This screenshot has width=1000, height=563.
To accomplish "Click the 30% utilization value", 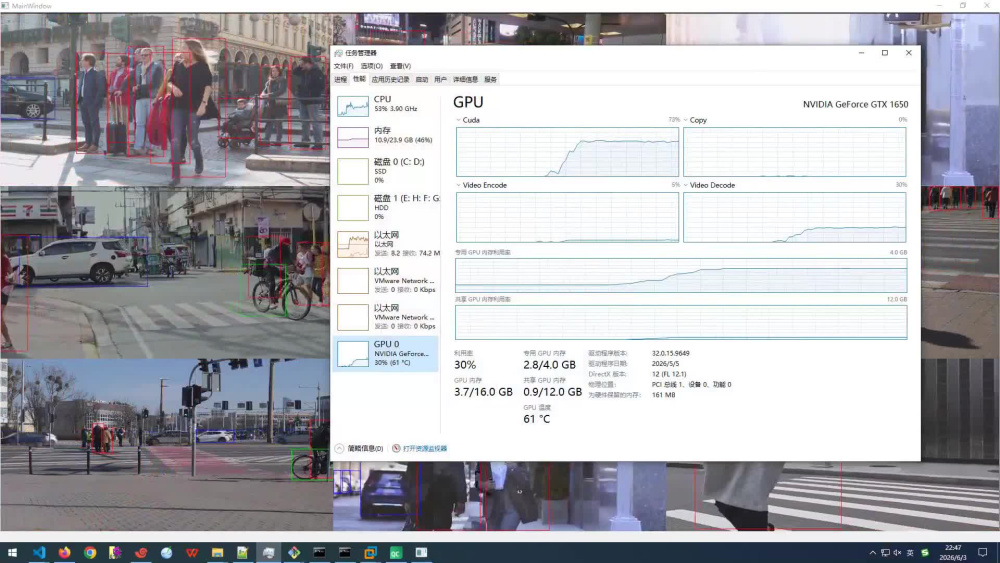I will 465,365.
